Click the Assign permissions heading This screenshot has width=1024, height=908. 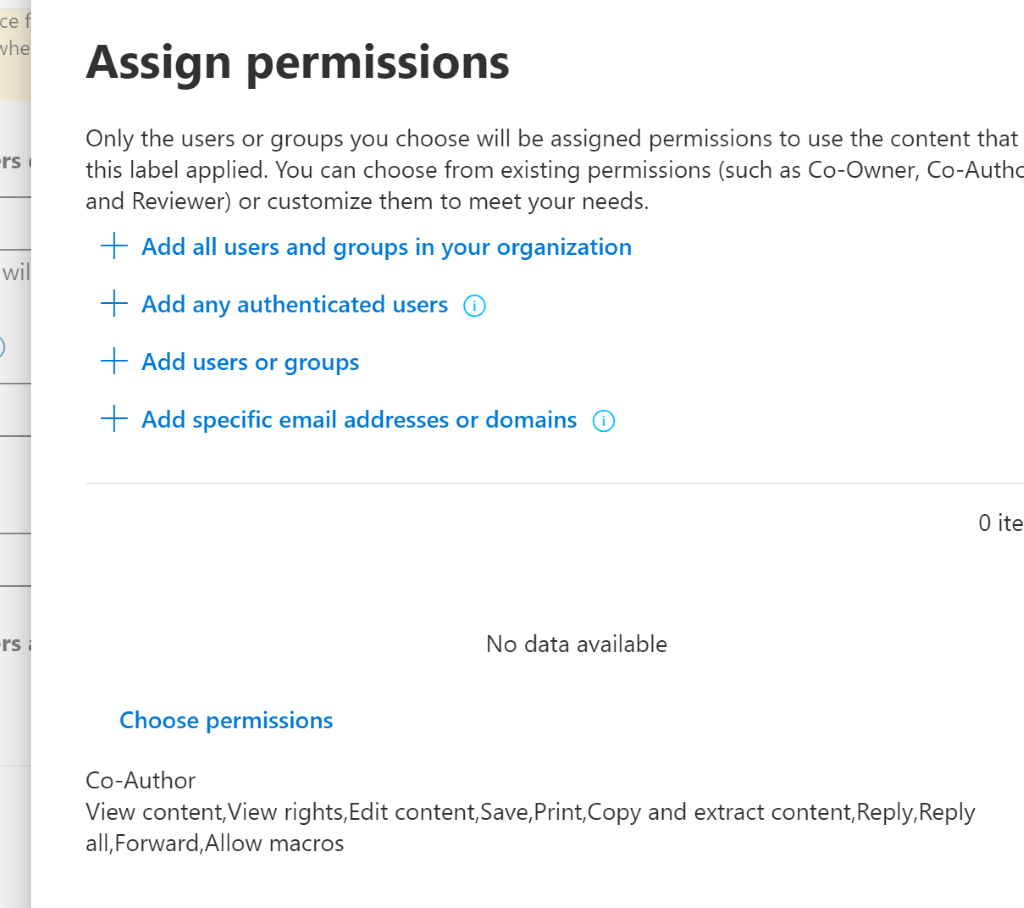point(298,62)
